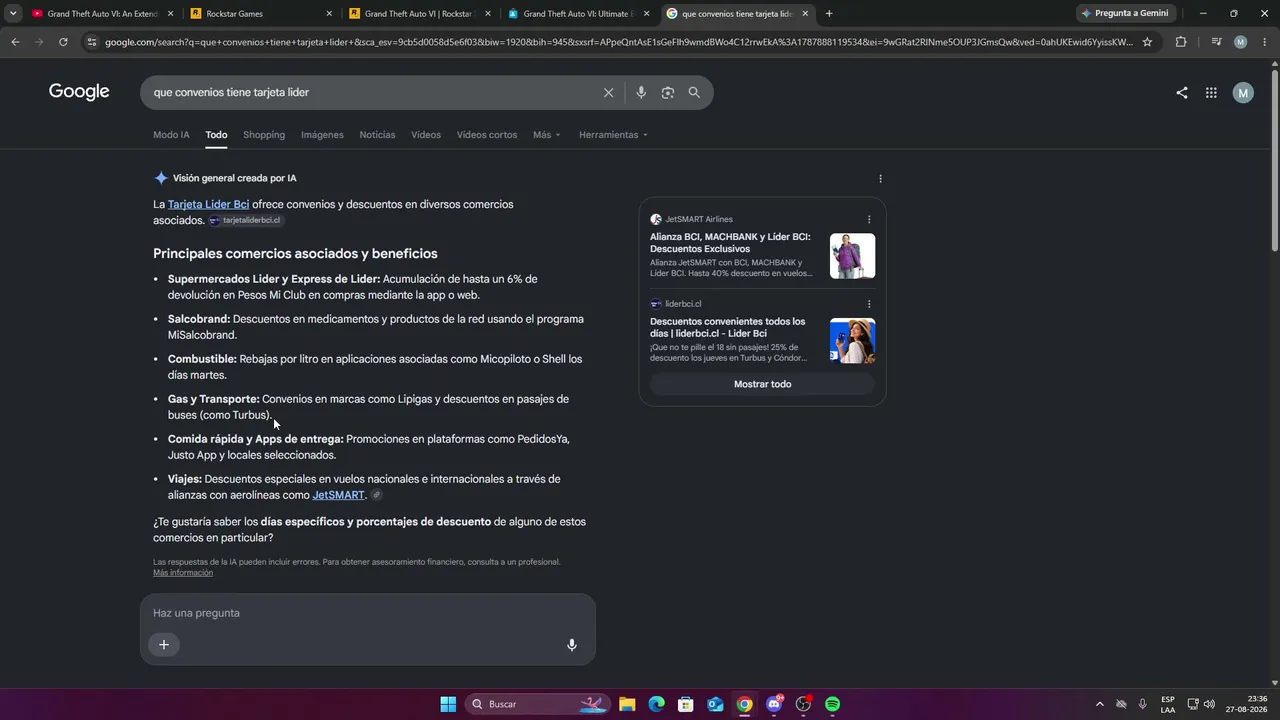Switch to Grand Theft Auto VI: Ultimate tab

(x=578, y=14)
